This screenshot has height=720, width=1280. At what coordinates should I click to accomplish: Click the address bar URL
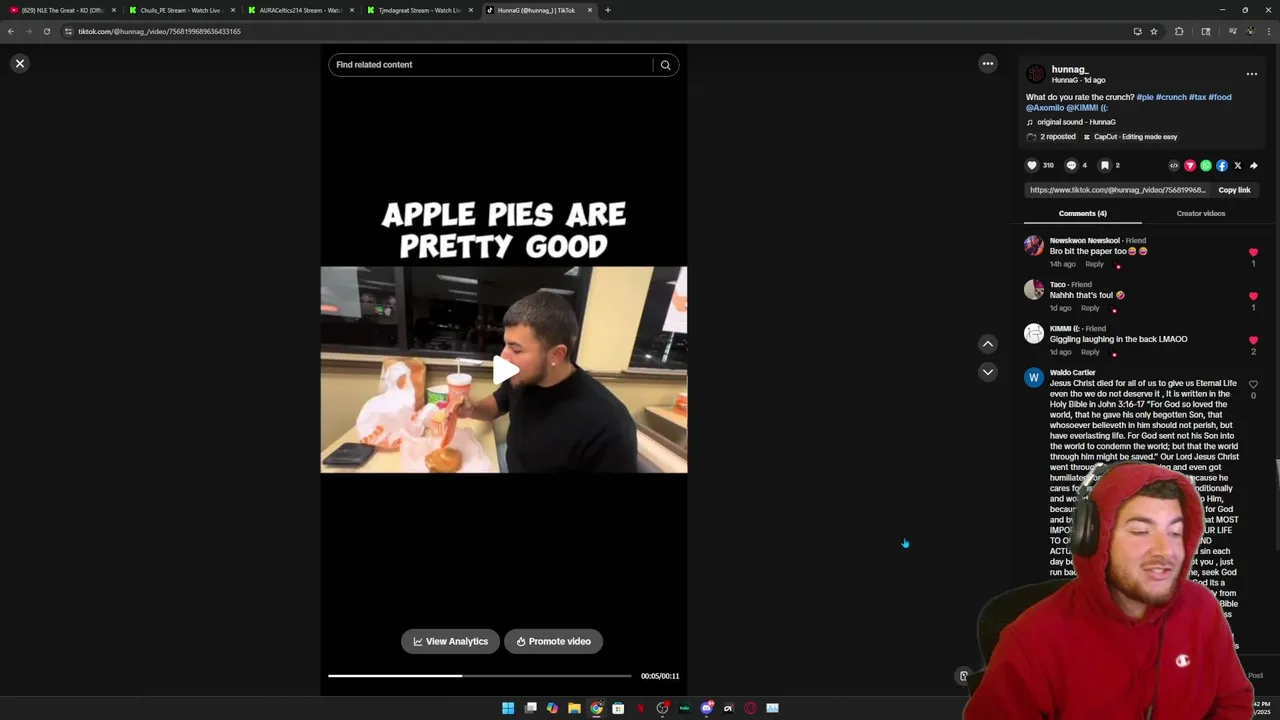coord(159,31)
